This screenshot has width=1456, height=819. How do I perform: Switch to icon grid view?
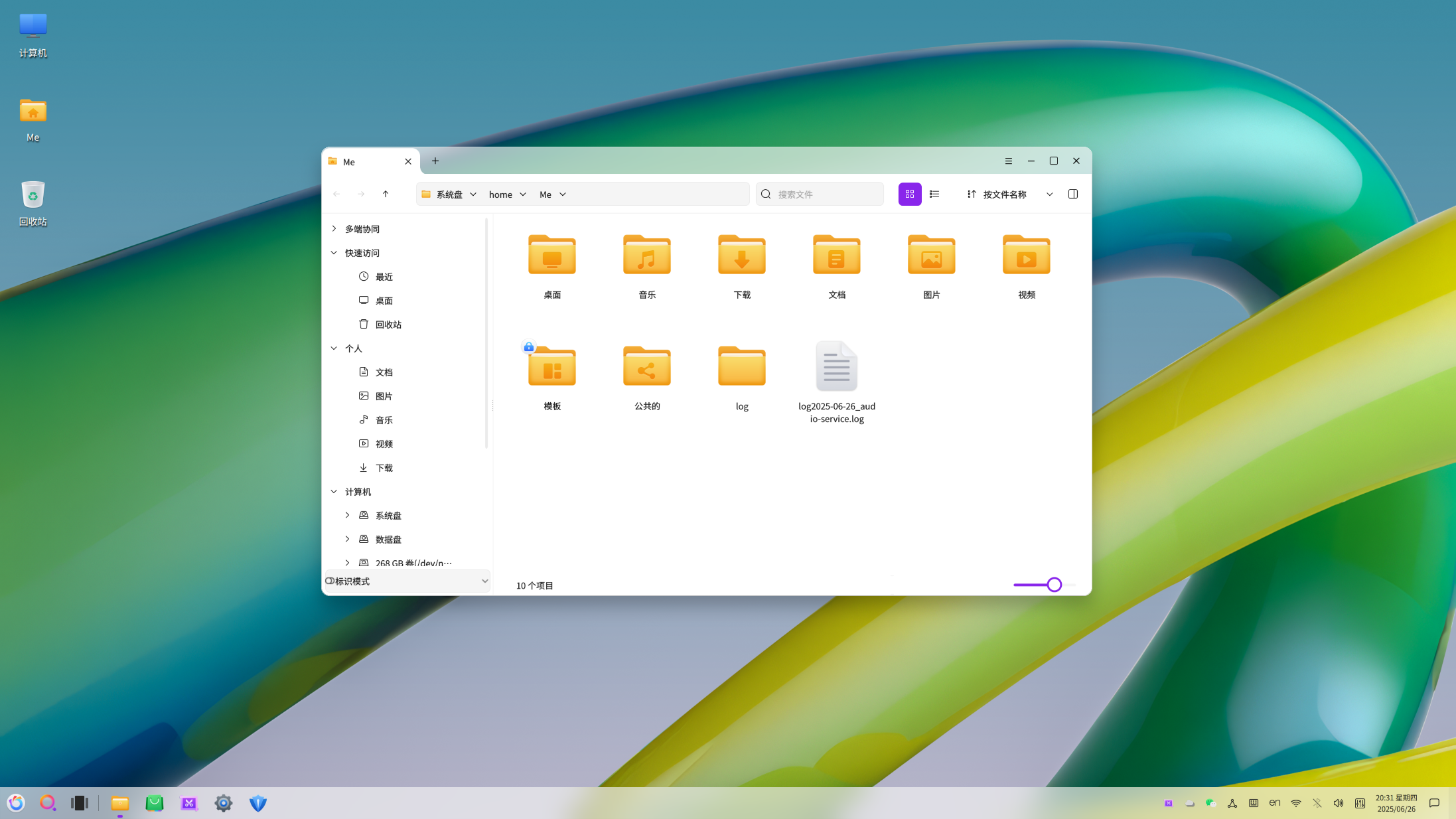click(910, 194)
